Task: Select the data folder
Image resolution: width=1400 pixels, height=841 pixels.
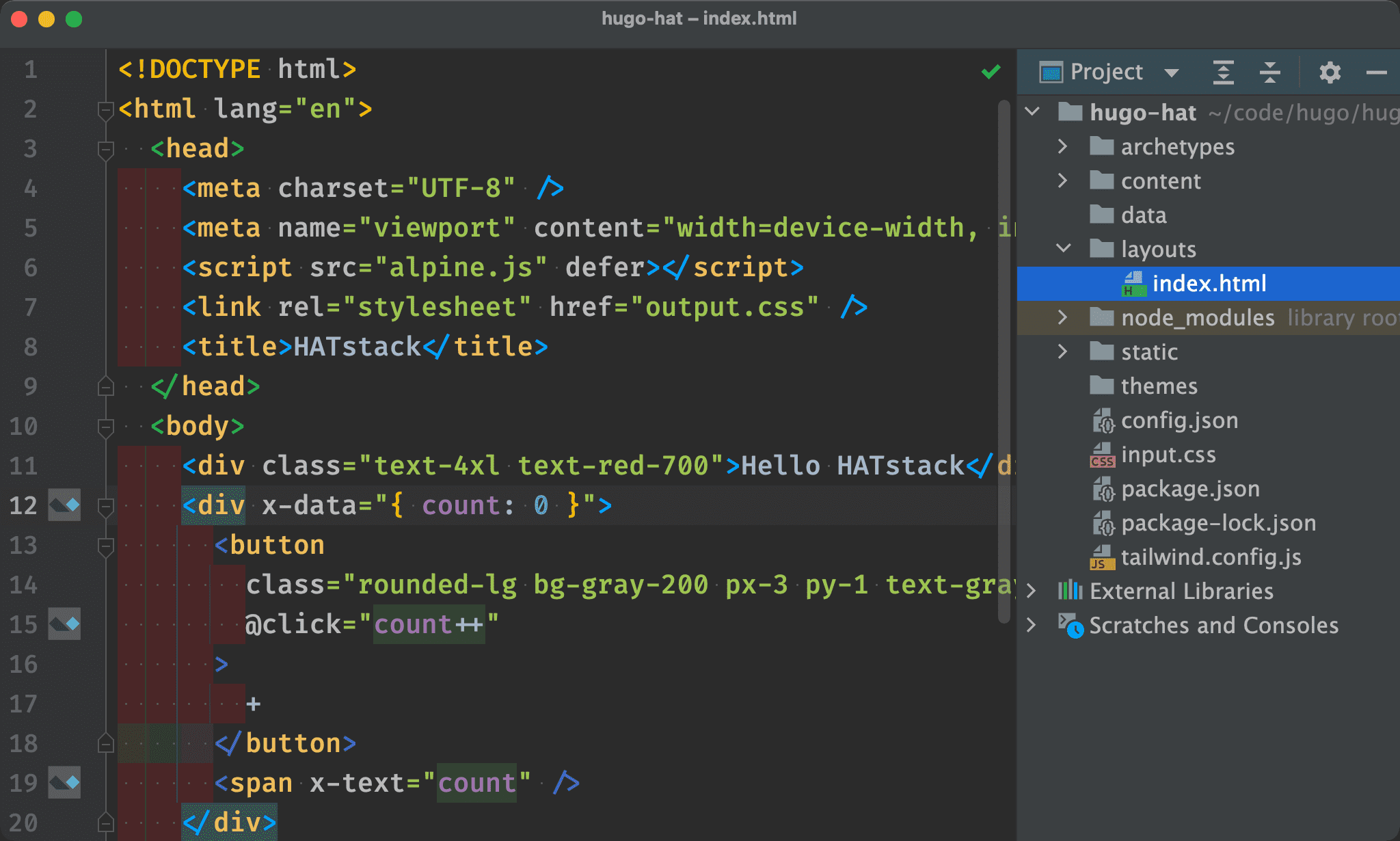Action: tap(1144, 215)
